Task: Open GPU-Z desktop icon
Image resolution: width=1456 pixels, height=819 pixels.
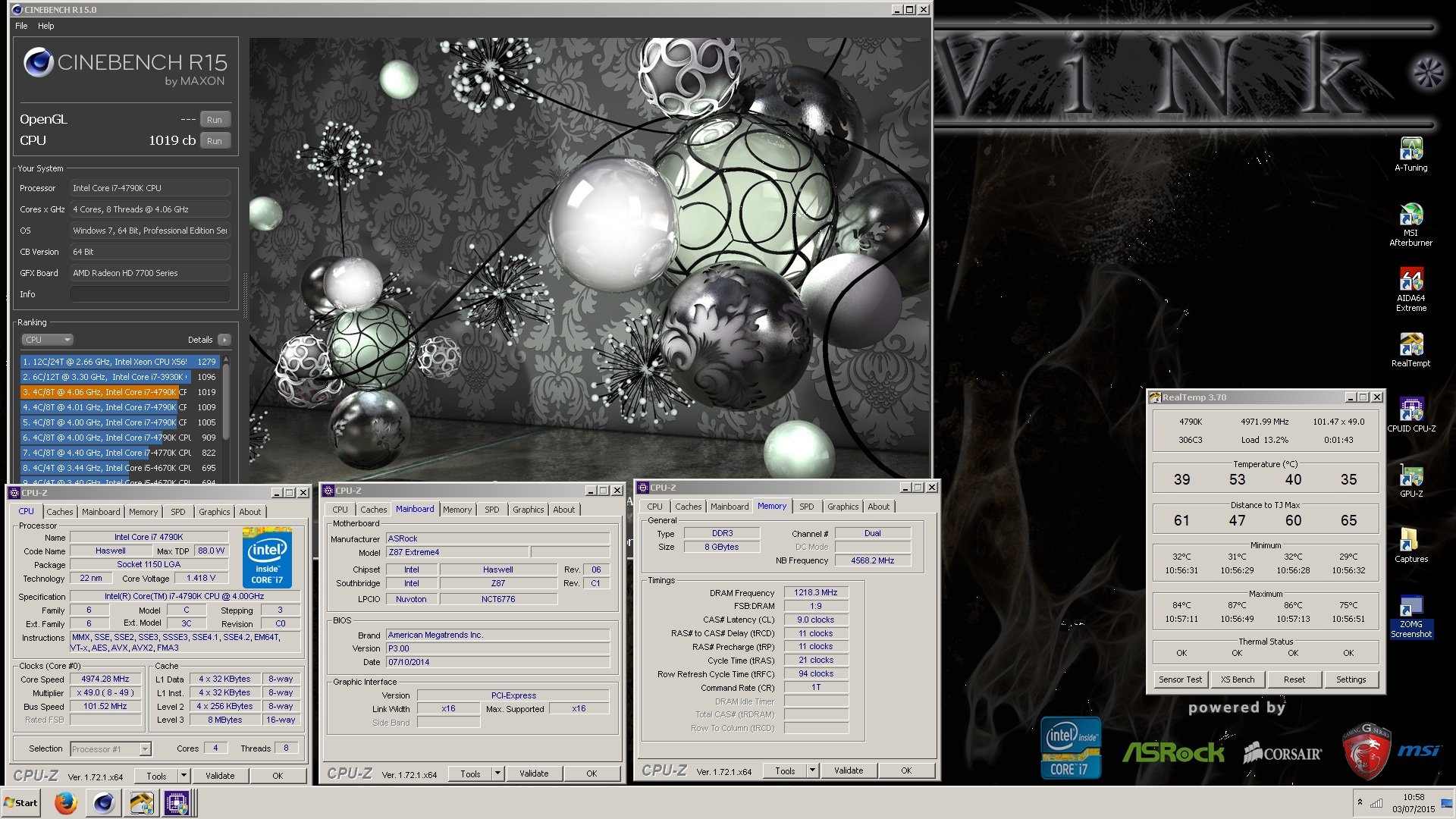Action: point(1410,481)
